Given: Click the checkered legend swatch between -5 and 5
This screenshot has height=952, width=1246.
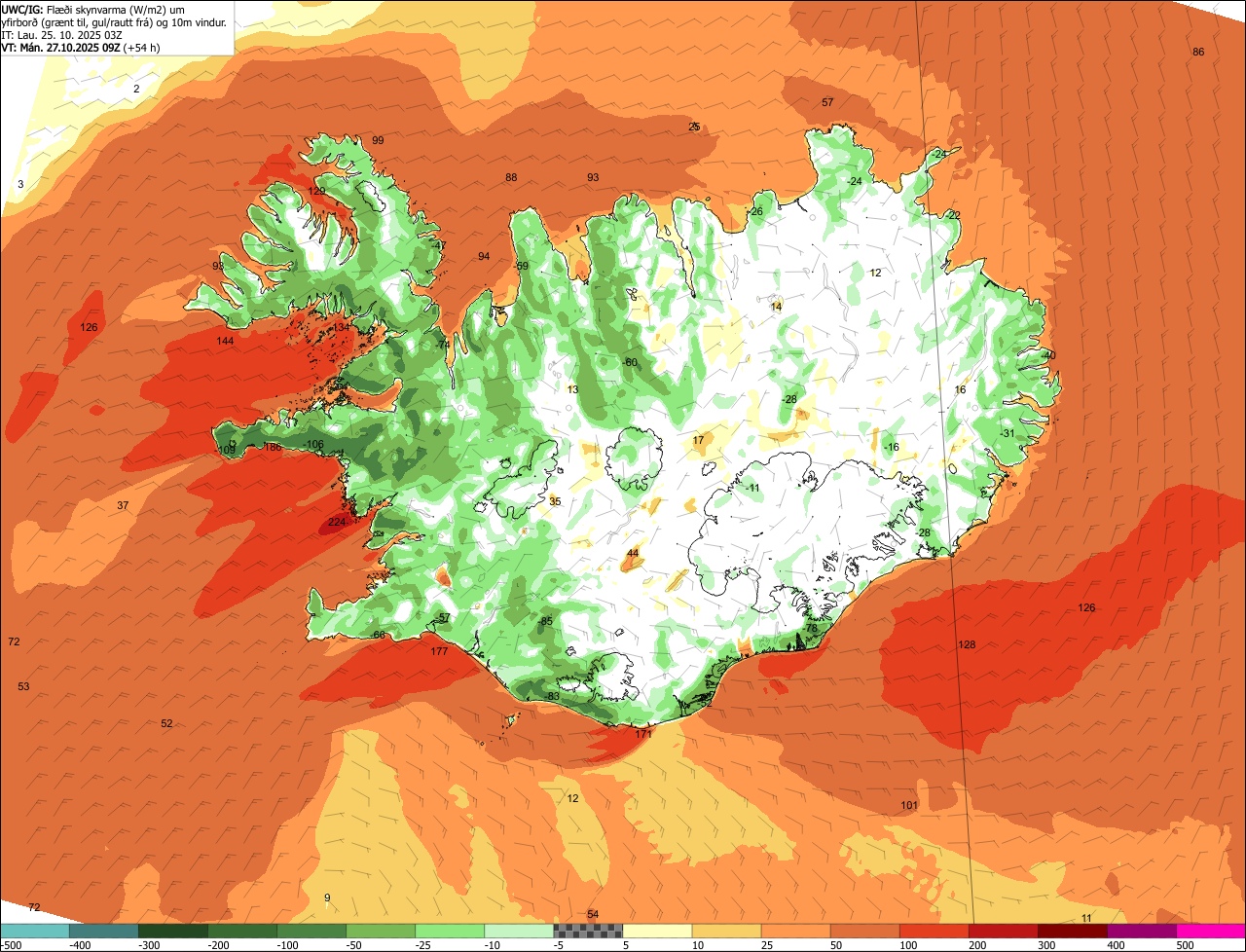Looking at the screenshot, I should click(x=588, y=931).
